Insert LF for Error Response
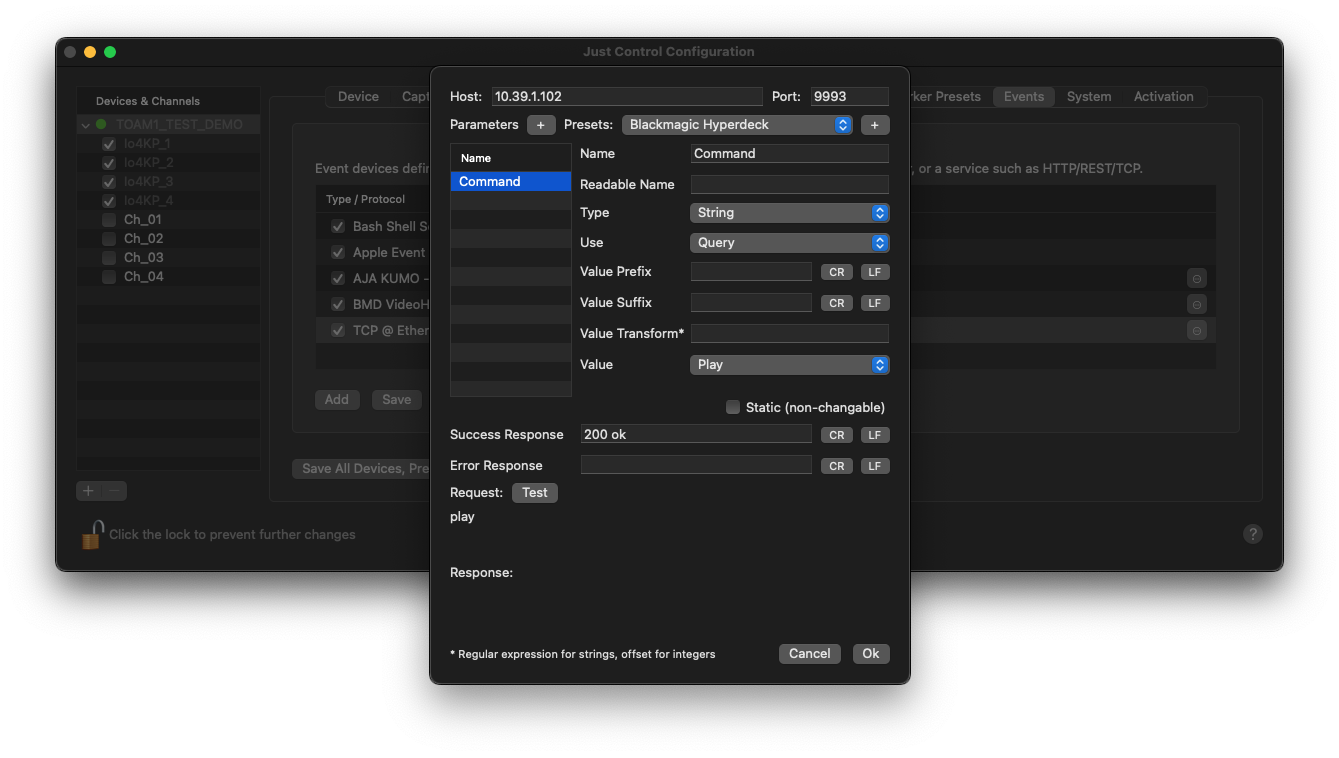The image size is (1339, 758). [875, 466]
